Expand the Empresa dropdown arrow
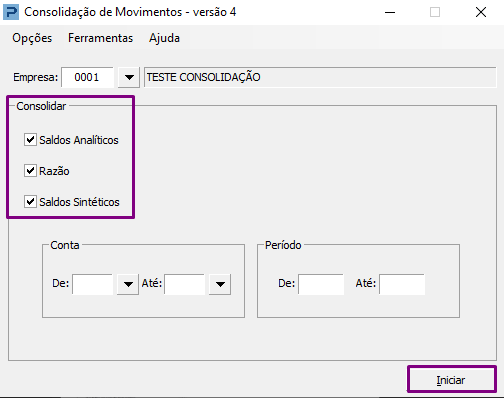The width and height of the screenshot is (504, 398). coord(129,77)
